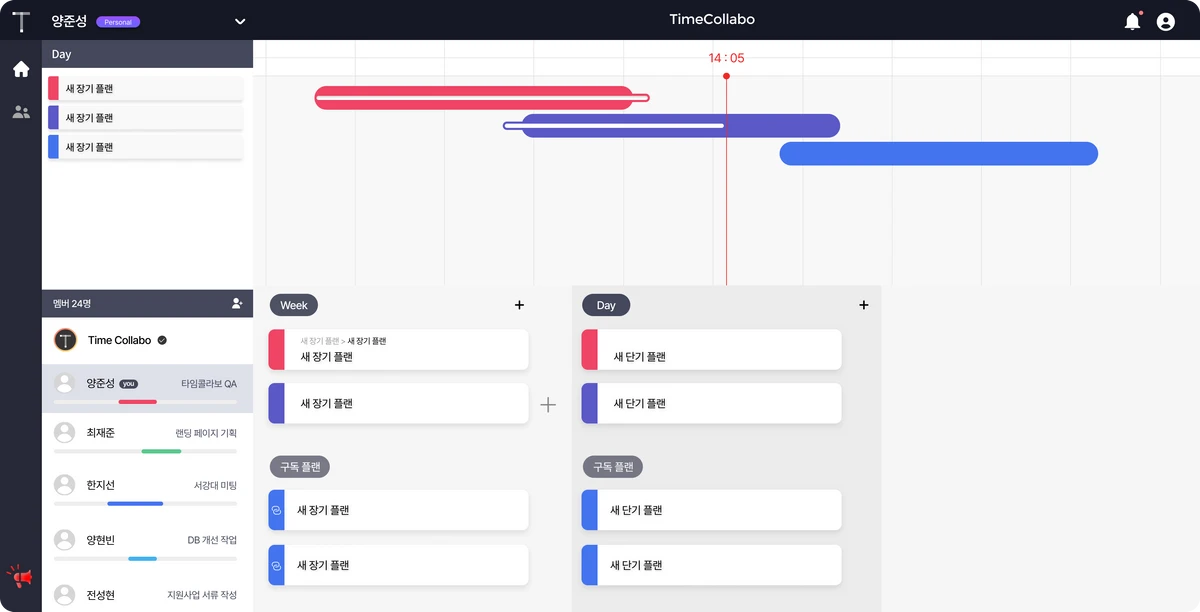Select the purple 새 장기 플랜 list item
The image size is (1200, 612).
click(145, 118)
